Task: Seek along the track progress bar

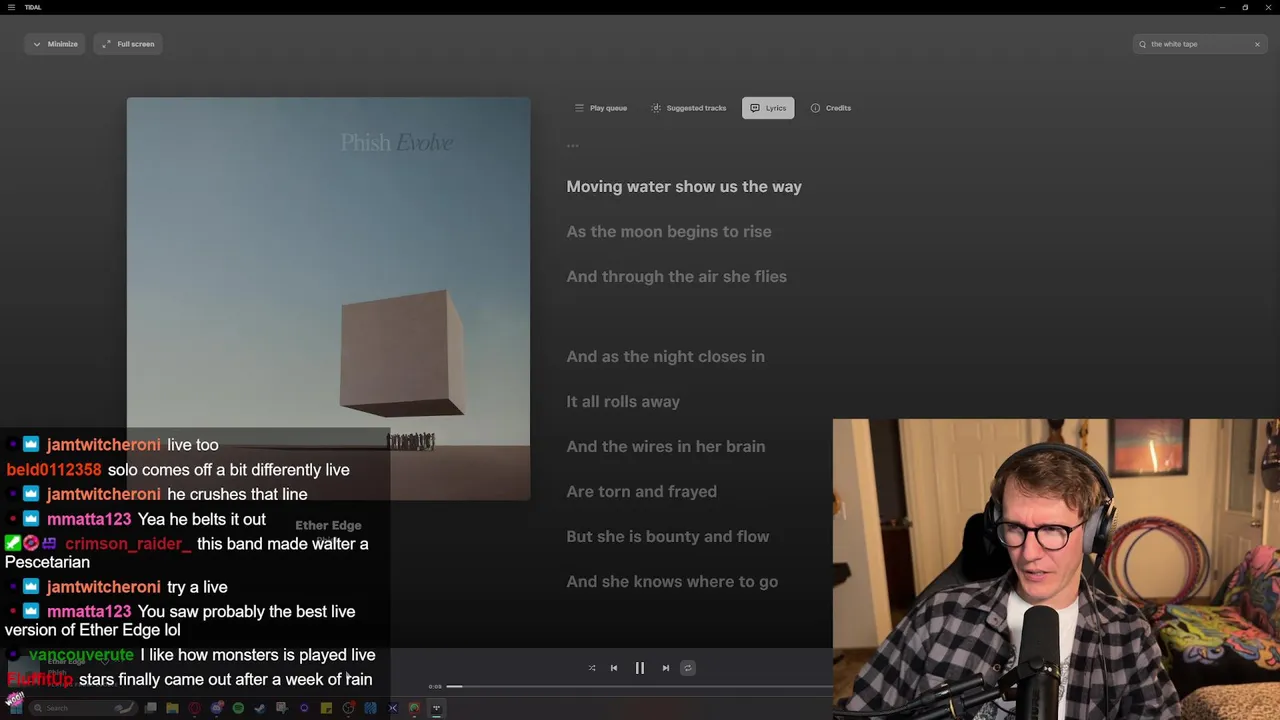Action: 640,686
